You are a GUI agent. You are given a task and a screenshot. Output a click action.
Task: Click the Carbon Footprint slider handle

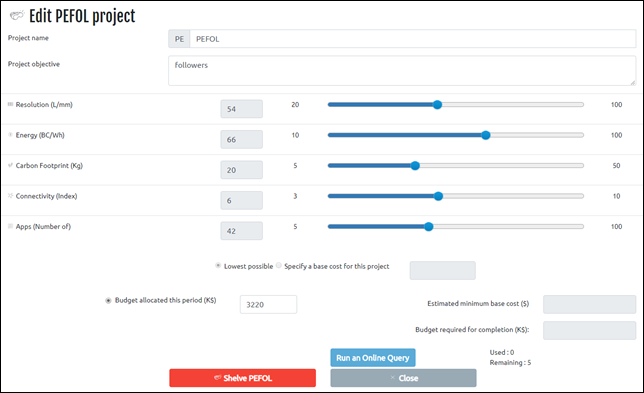415,165
